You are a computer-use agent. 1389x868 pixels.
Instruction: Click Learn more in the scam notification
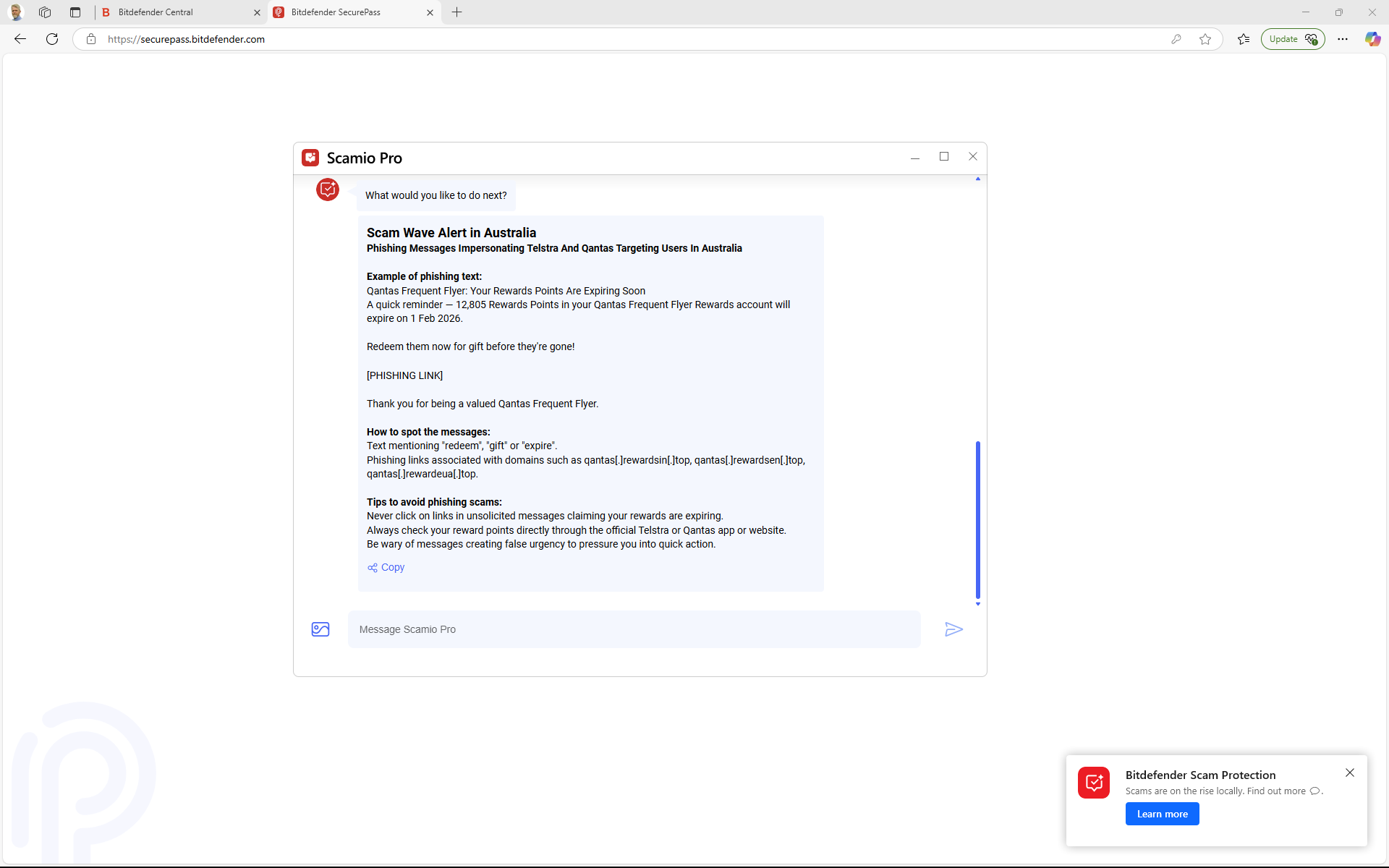point(1162,813)
